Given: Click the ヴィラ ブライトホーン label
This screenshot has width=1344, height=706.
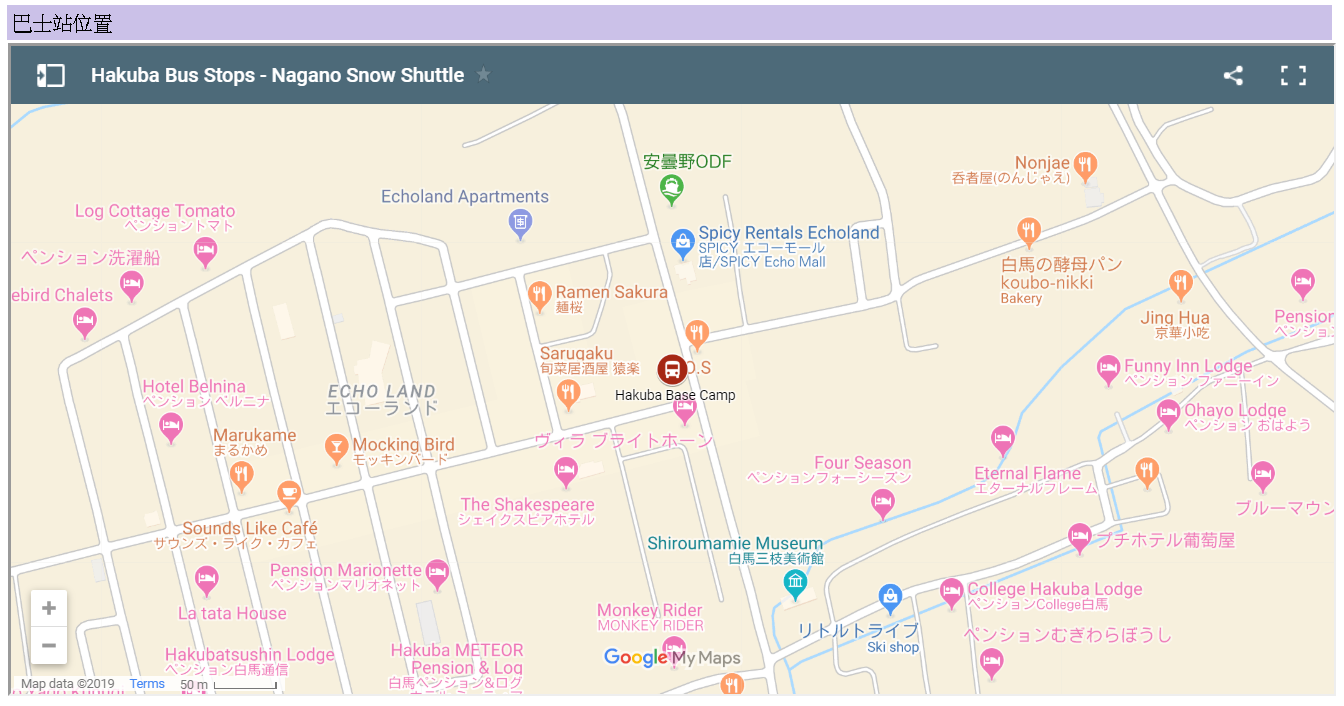Looking at the screenshot, I should click(623, 441).
